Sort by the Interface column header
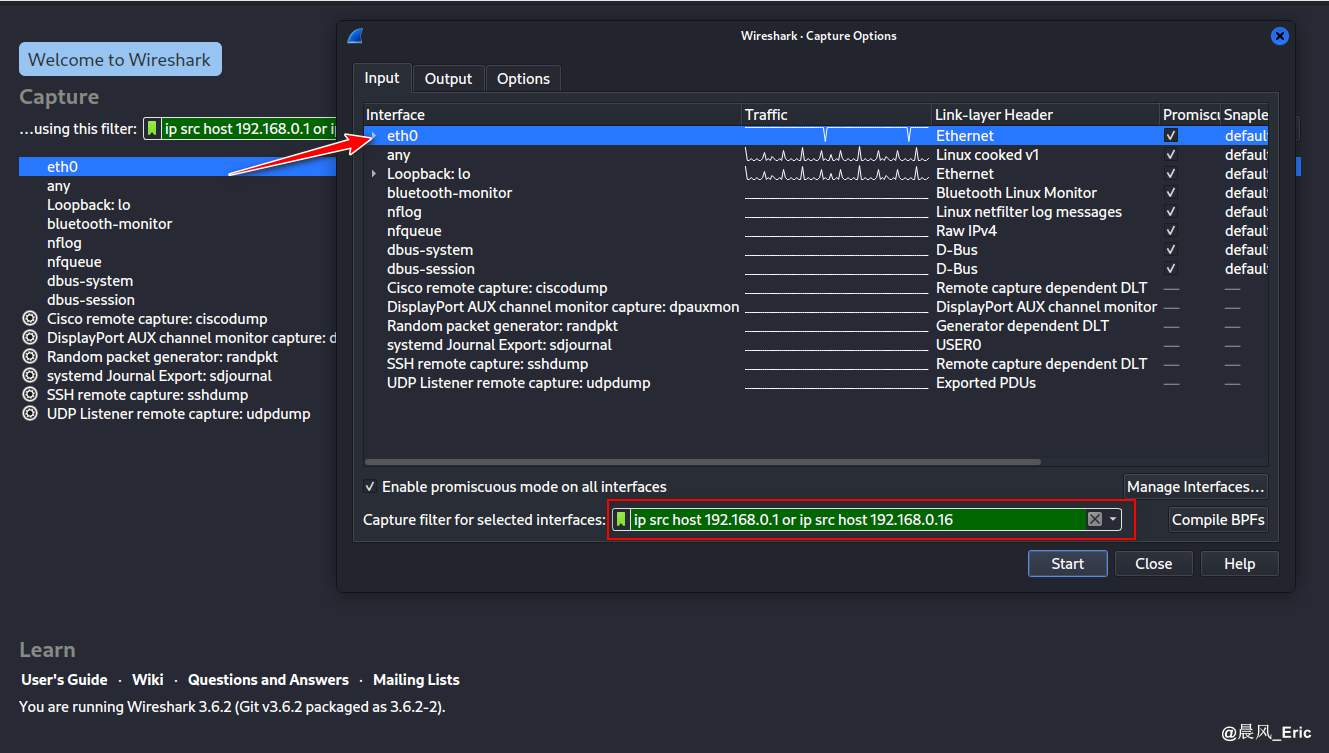 [x=552, y=115]
